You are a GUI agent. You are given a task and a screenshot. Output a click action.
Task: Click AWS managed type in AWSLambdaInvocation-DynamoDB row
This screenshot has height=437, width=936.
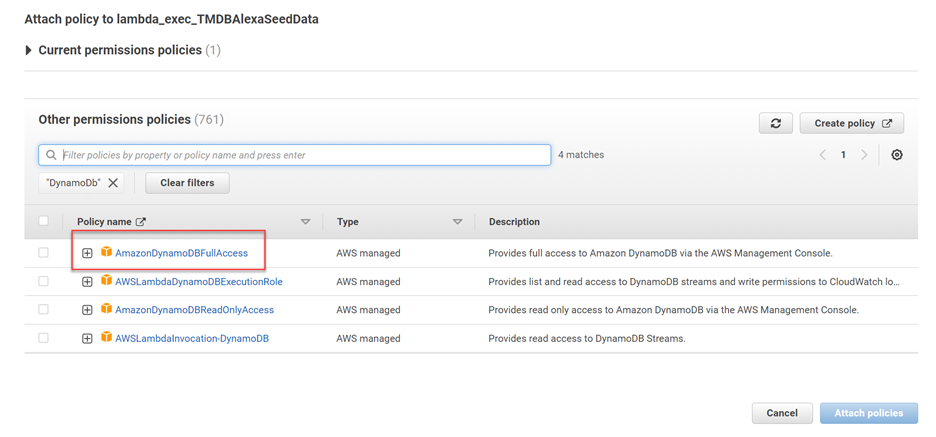click(368, 338)
